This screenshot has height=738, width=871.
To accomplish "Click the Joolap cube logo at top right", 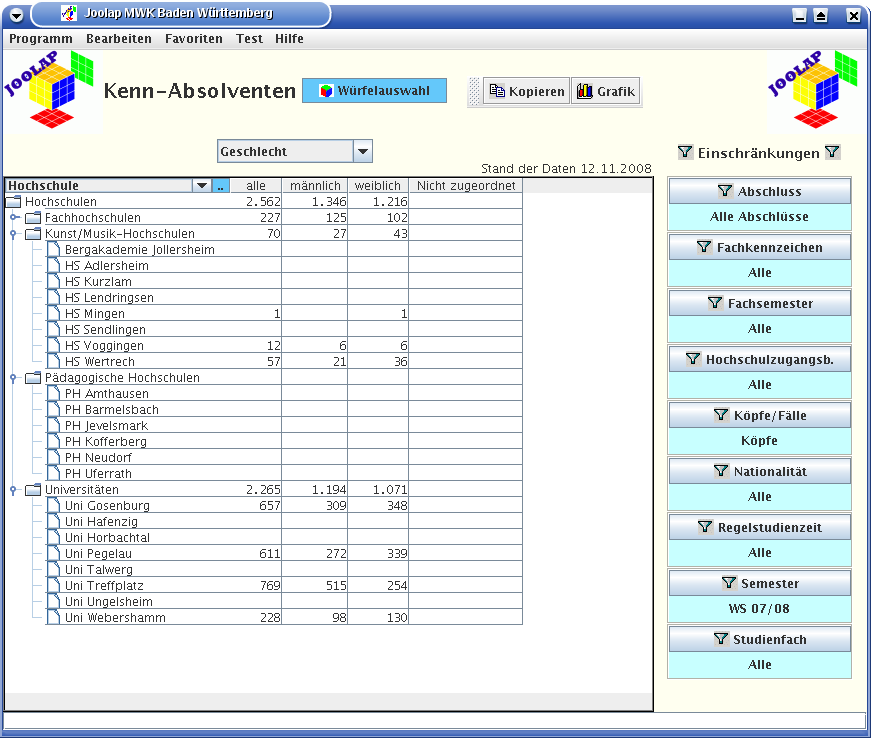I will (813, 91).
